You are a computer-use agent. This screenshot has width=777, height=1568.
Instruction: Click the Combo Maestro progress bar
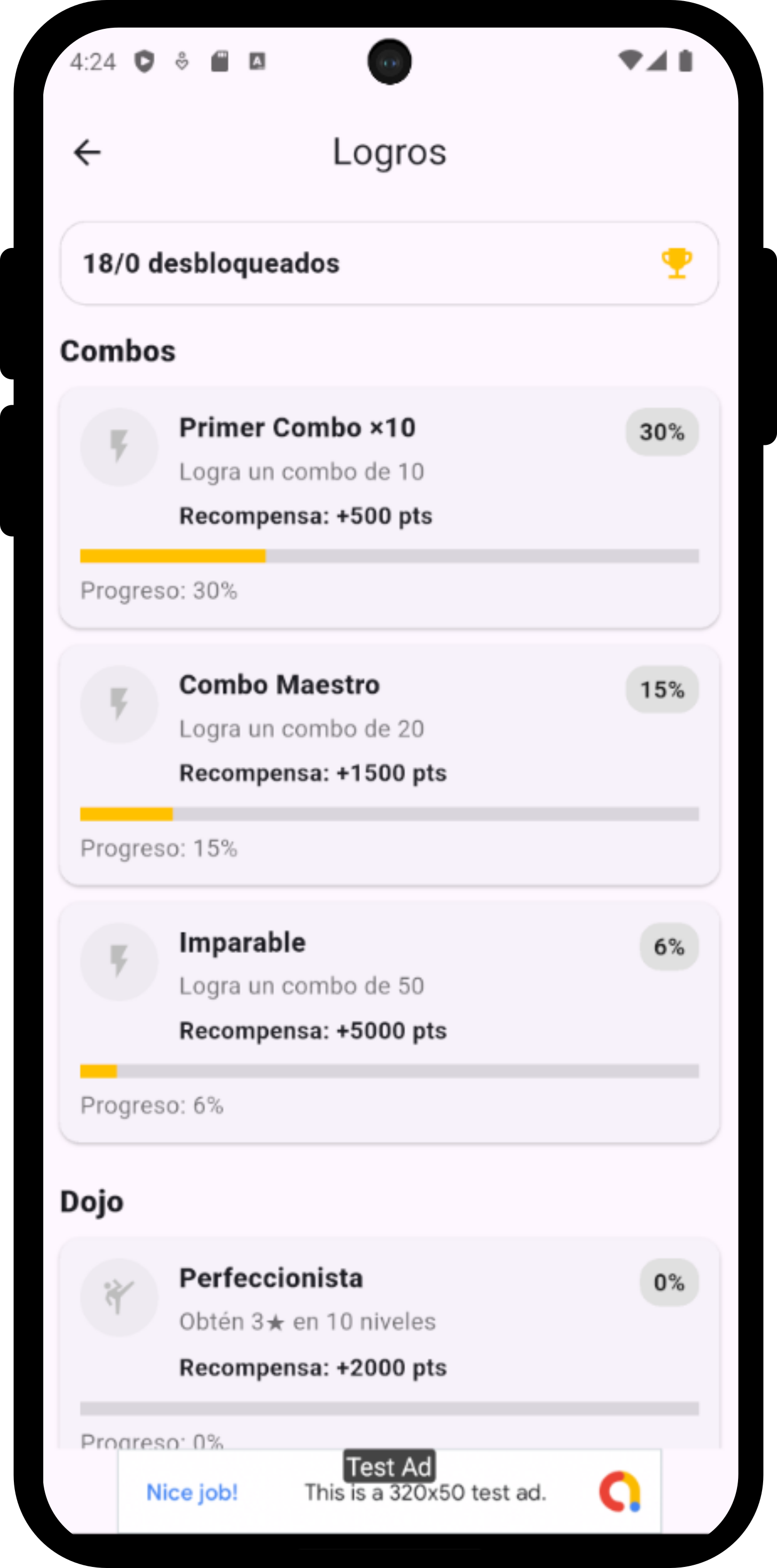tap(389, 814)
